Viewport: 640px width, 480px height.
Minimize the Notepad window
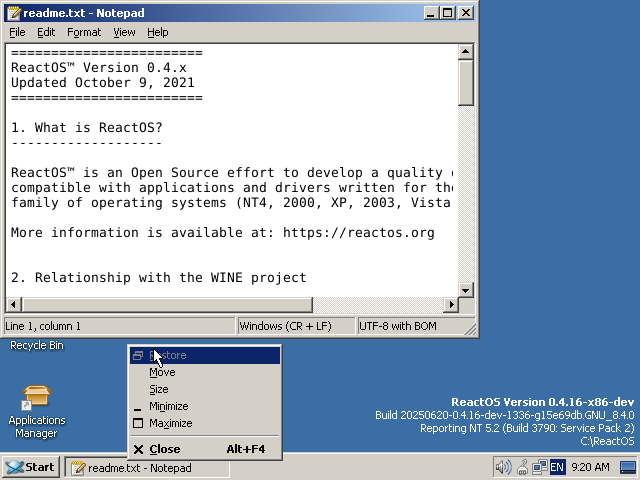tap(431, 13)
